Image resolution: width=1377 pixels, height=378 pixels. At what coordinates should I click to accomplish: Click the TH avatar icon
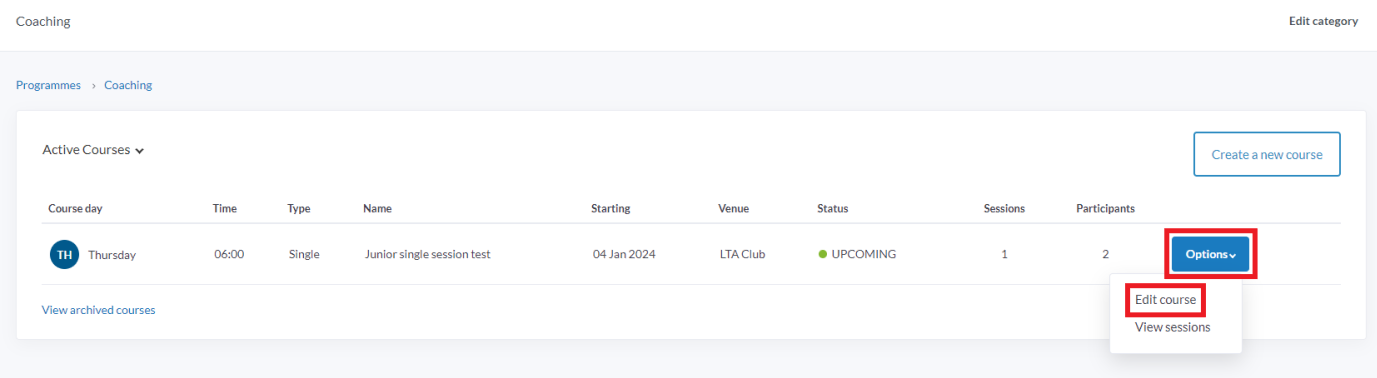click(x=64, y=255)
